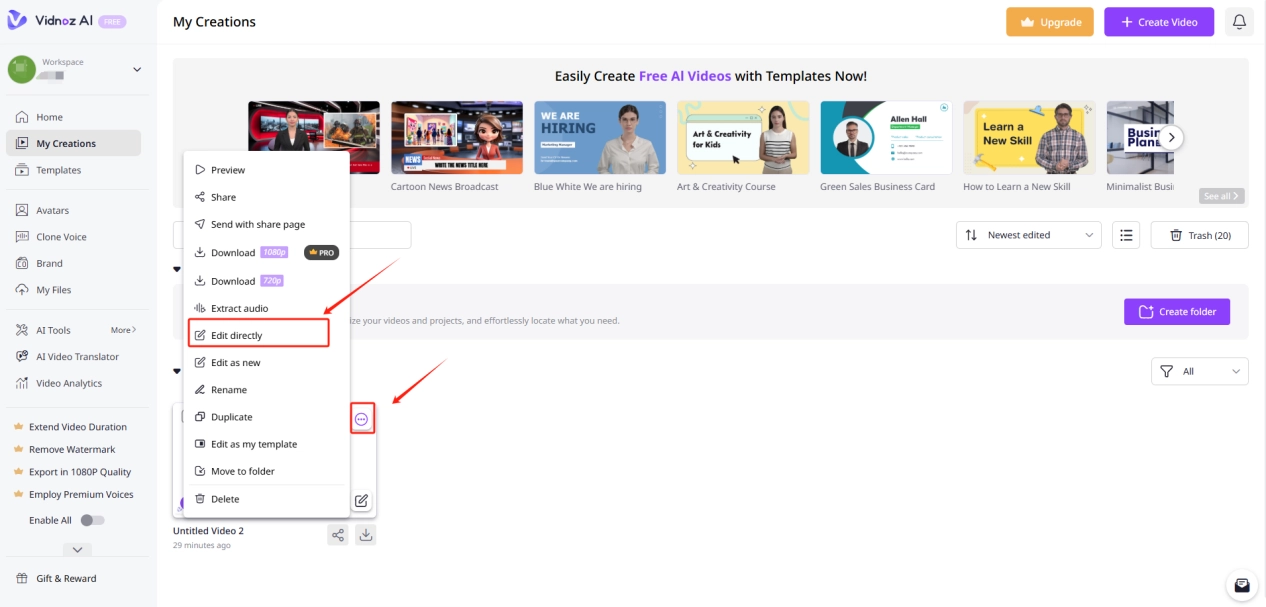Click the notification bell icon
The image size is (1266, 607).
tap(1239, 22)
